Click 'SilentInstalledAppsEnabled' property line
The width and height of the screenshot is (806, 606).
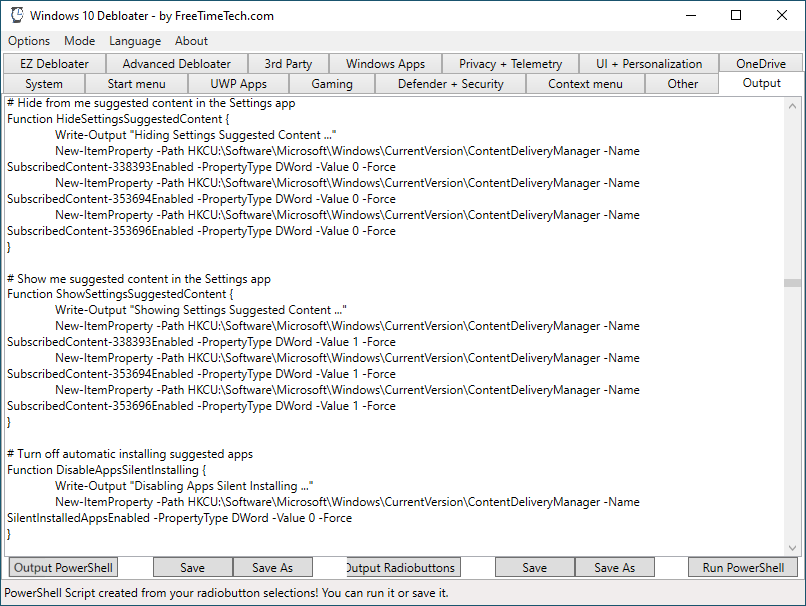pos(179,518)
